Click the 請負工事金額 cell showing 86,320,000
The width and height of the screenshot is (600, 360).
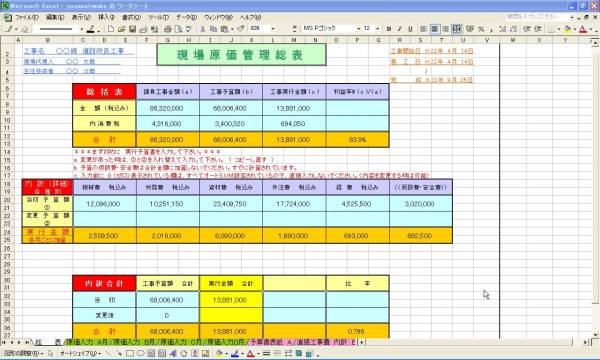click(168, 108)
